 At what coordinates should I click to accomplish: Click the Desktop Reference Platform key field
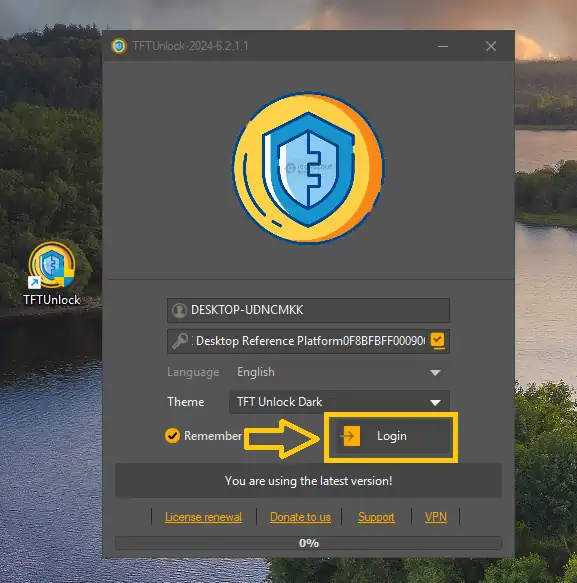[x=308, y=341]
